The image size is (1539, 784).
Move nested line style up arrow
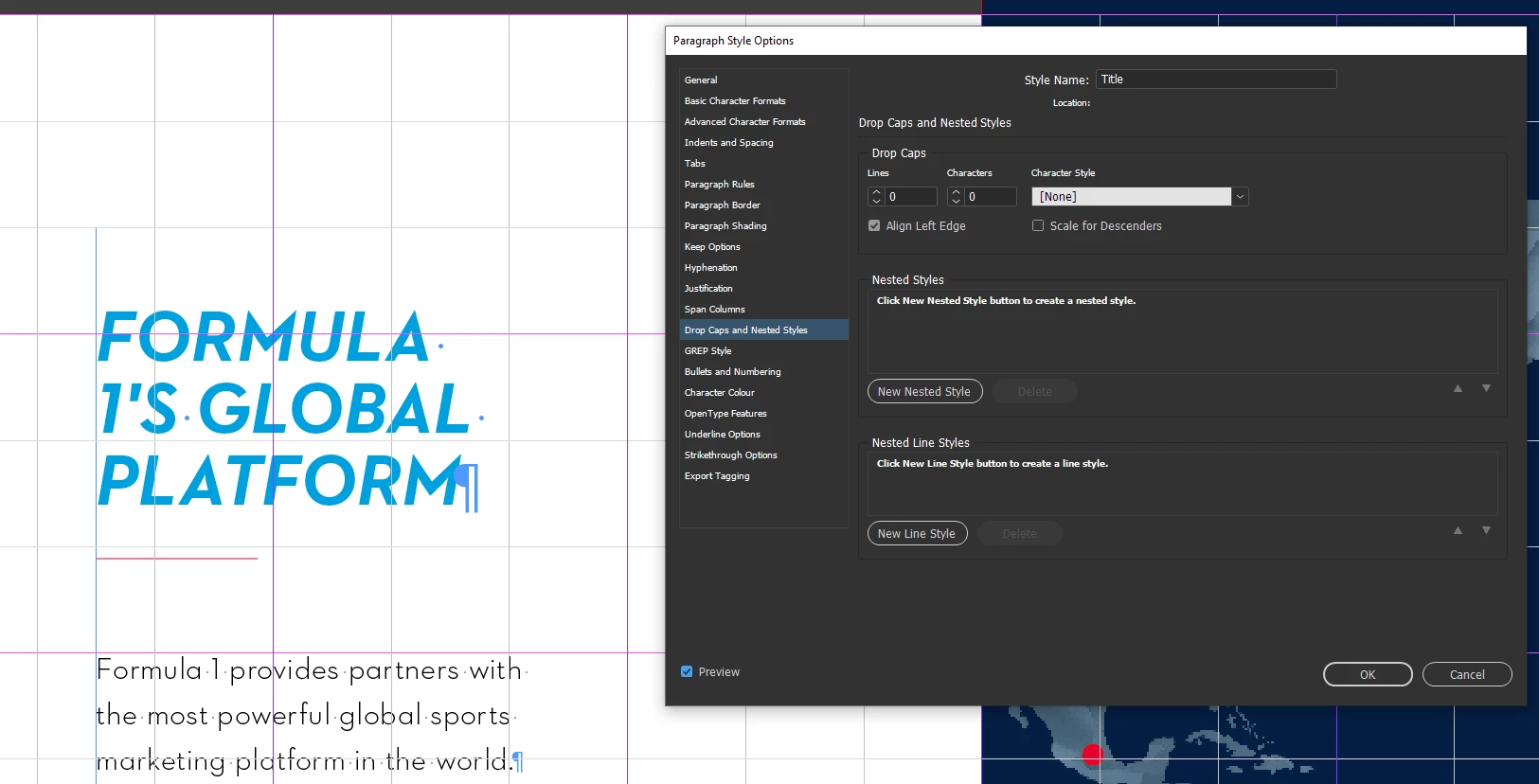[1458, 530]
